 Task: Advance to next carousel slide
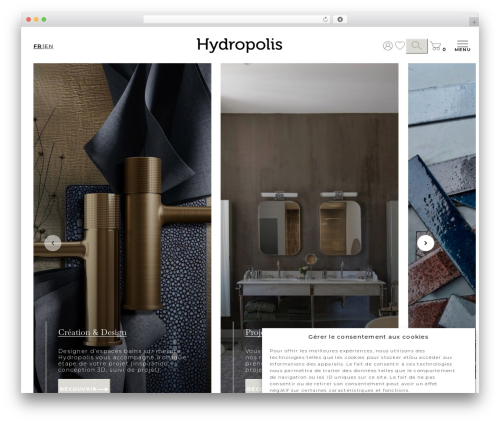click(x=425, y=243)
